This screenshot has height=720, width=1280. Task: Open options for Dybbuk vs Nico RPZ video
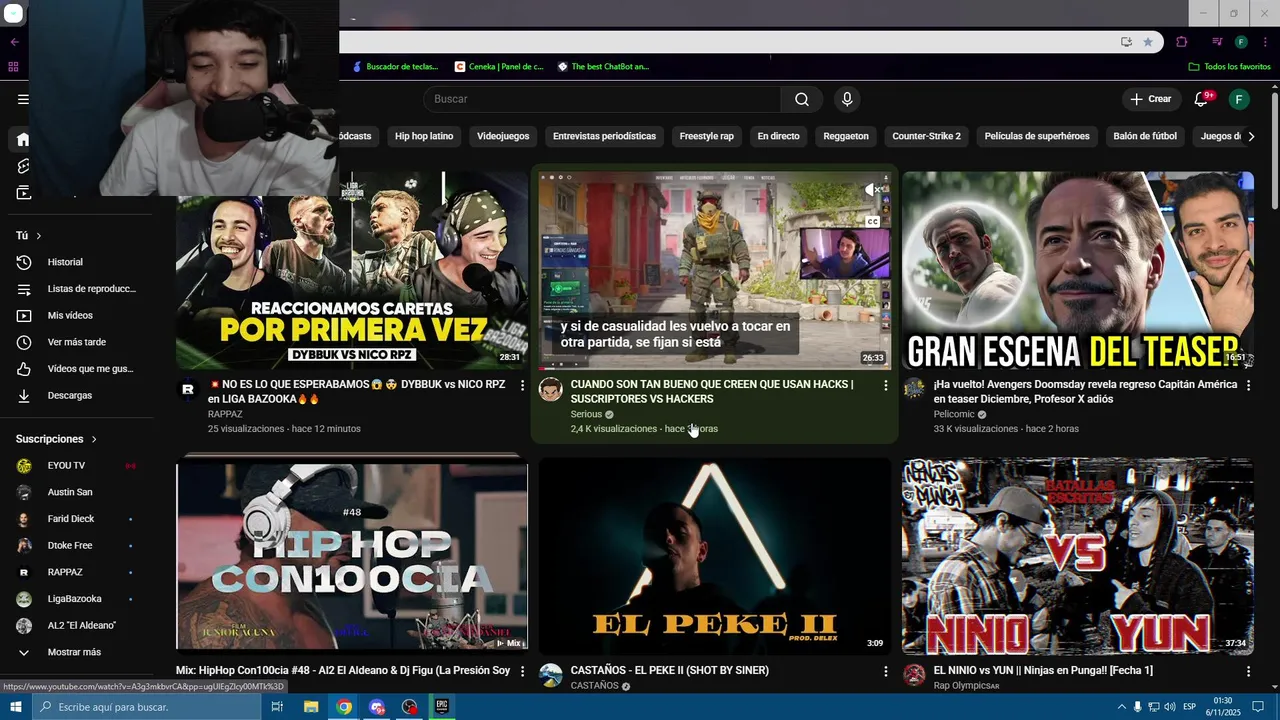point(522,386)
